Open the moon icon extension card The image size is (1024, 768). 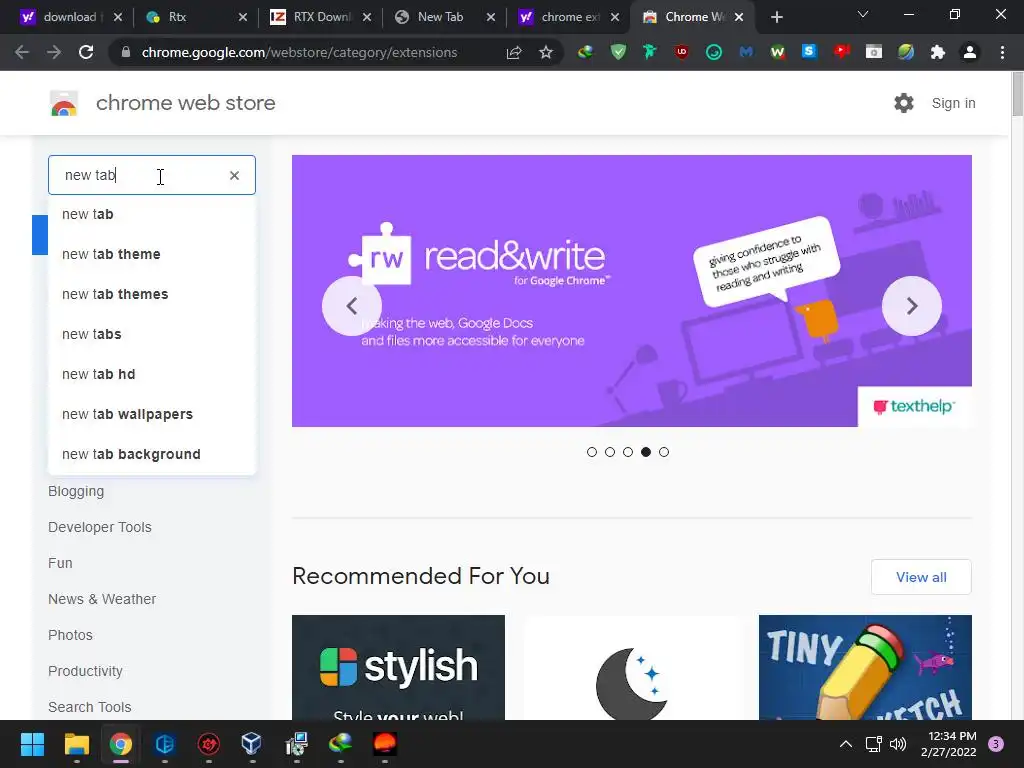[x=632, y=667]
